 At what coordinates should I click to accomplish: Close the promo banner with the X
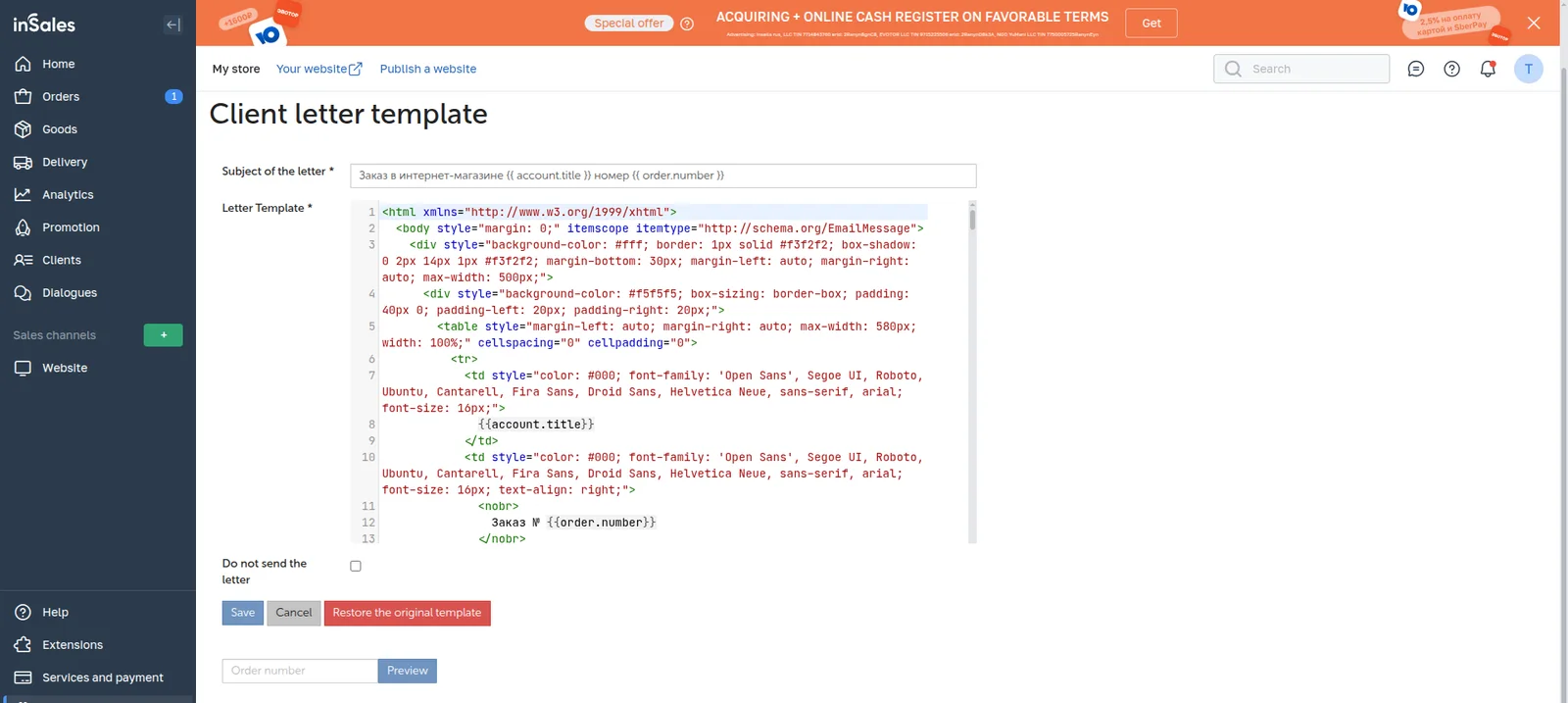tap(1534, 23)
